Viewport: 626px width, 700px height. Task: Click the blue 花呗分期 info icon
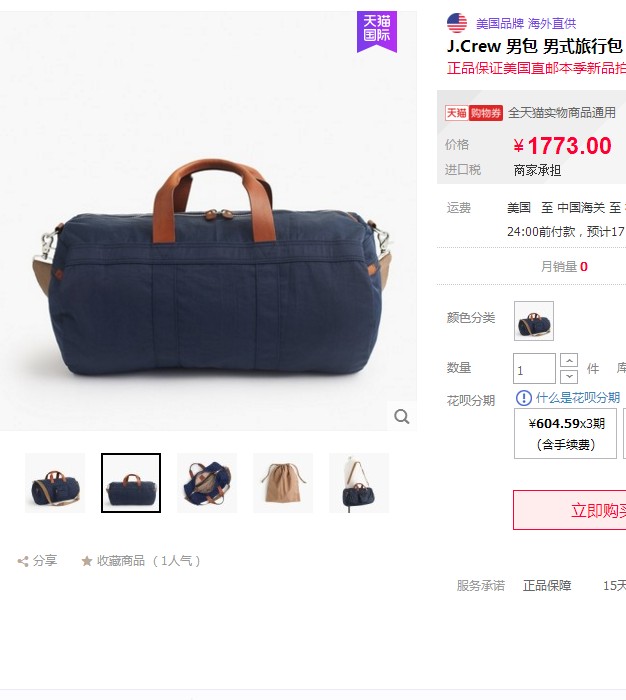click(524, 398)
